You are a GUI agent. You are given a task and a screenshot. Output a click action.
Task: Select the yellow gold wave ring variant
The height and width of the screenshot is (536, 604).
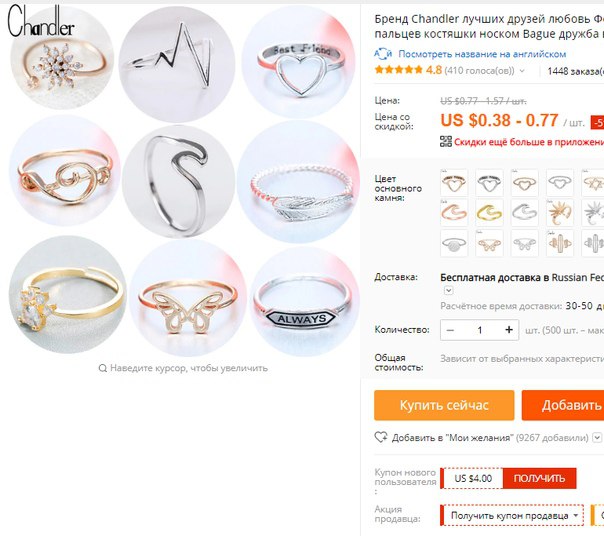click(x=489, y=213)
